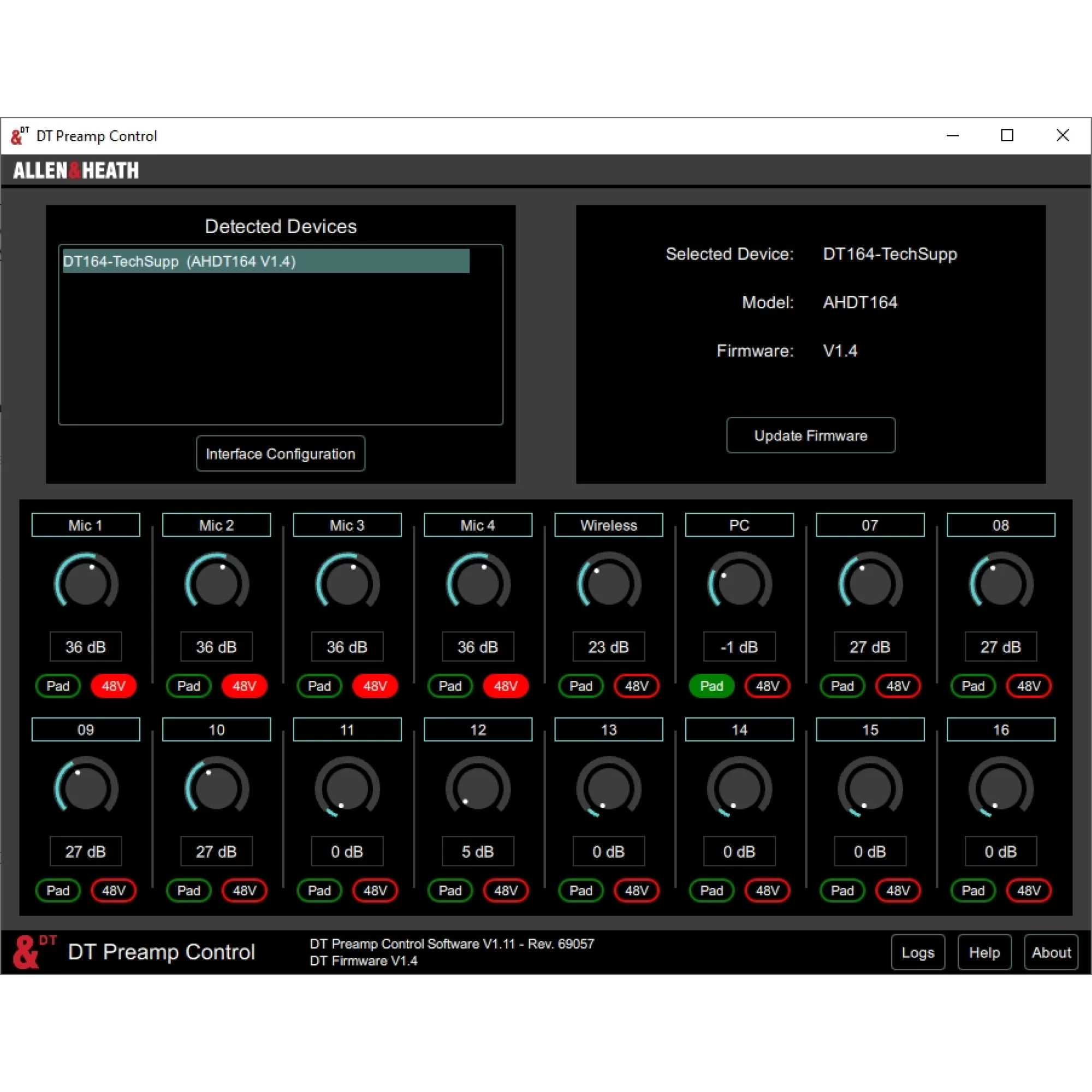Click the PC channel gain knob

click(x=739, y=583)
